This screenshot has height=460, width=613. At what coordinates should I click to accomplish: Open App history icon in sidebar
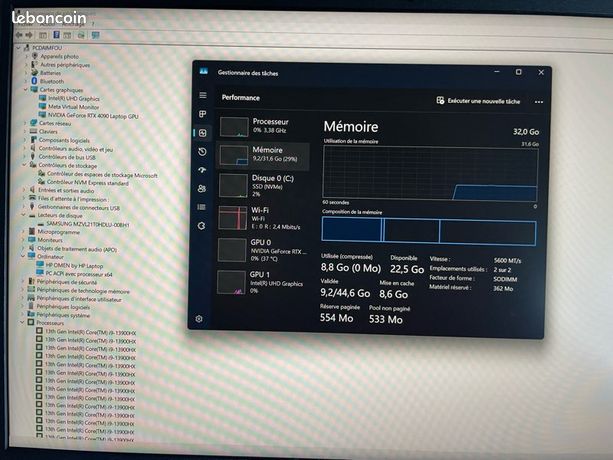pos(202,152)
